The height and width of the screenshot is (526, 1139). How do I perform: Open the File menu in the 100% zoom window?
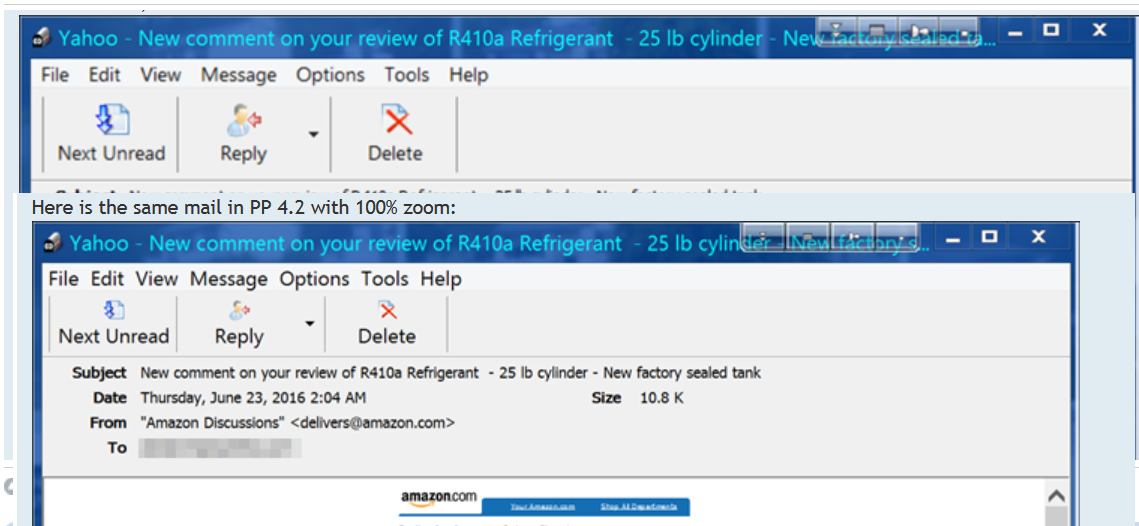click(63, 279)
